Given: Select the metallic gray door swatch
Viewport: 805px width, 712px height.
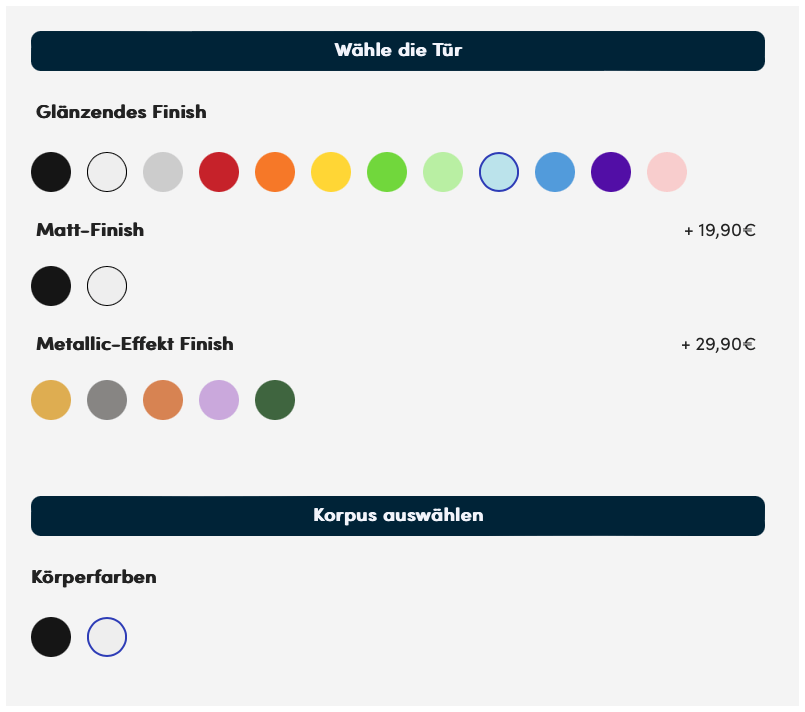Looking at the screenshot, I should point(107,400).
